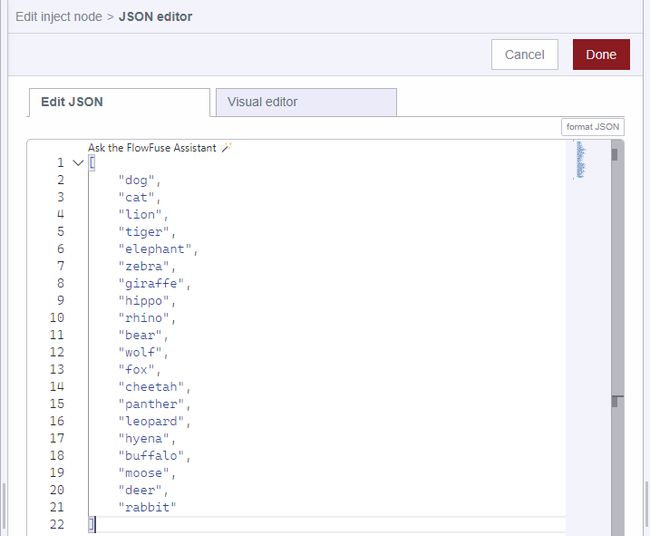Click the JSON editor breadcrumb title

155,17
